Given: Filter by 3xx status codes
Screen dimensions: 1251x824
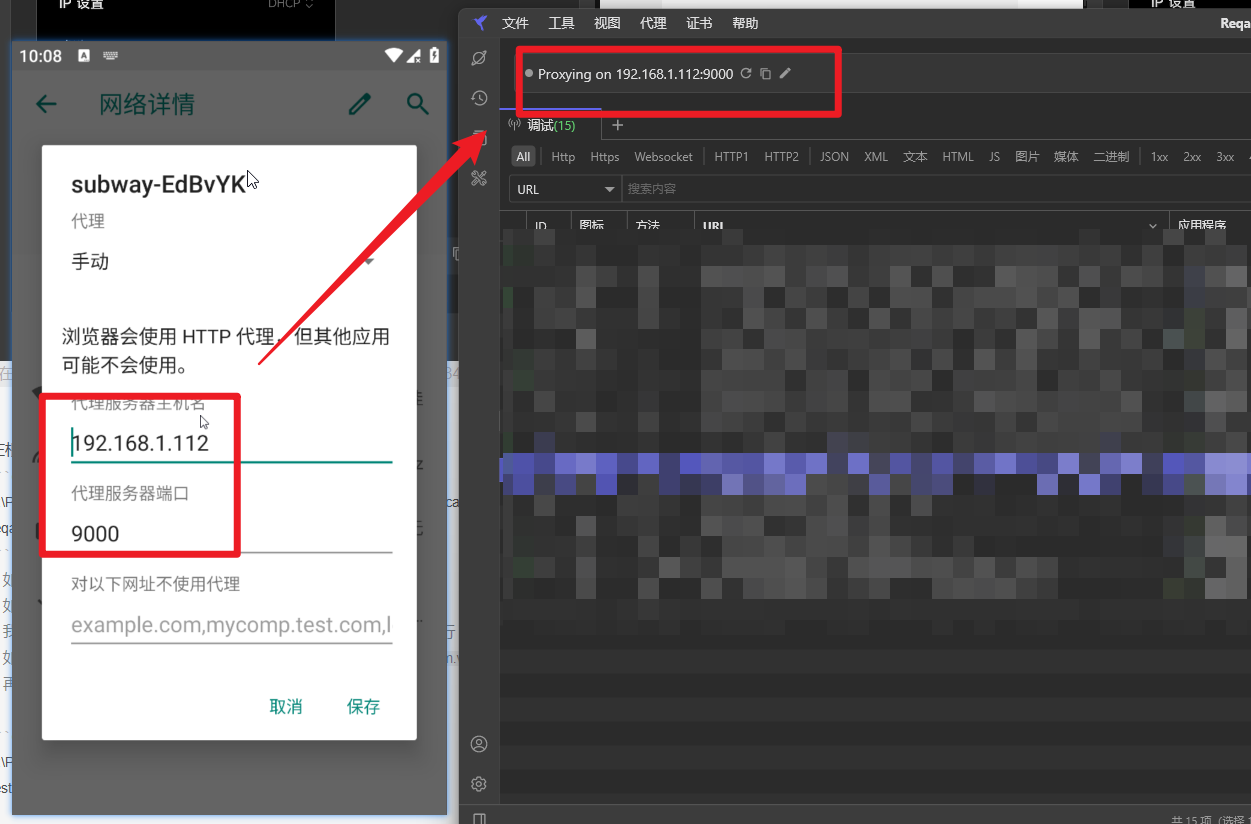Looking at the screenshot, I should click(x=1225, y=157).
